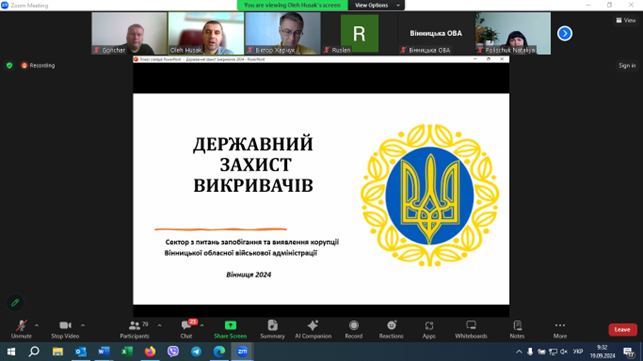The image size is (643, 361).
Task: Open the Participants panel
Action: pos(135,329)
